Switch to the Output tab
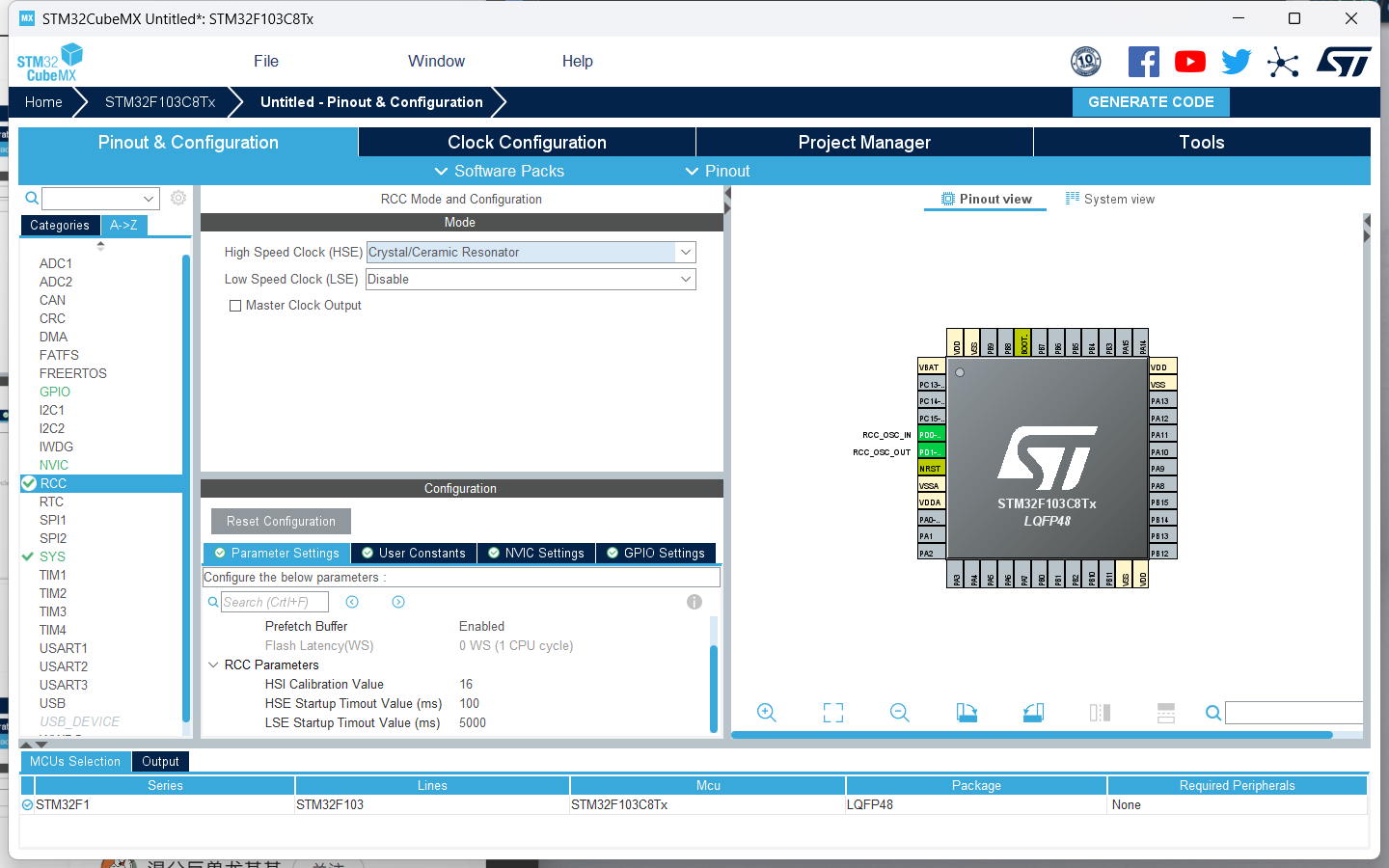Image resolution: width=1389 pixels, height=868 pixels. pos(160,761)
